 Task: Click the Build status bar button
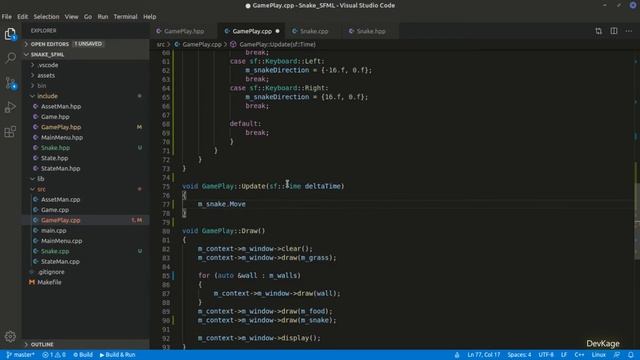[83, 355]
